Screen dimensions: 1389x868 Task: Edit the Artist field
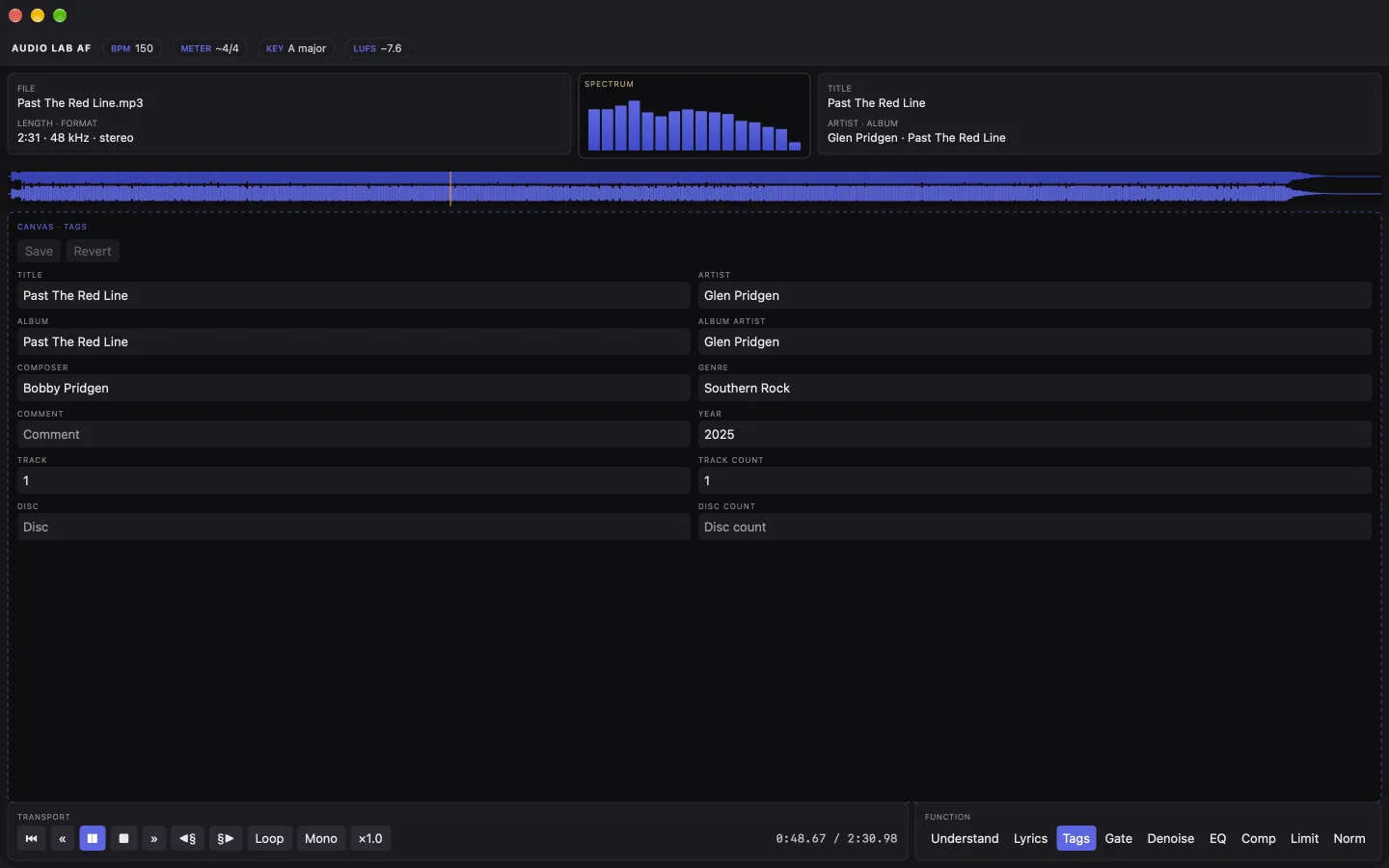(1035, 296)
